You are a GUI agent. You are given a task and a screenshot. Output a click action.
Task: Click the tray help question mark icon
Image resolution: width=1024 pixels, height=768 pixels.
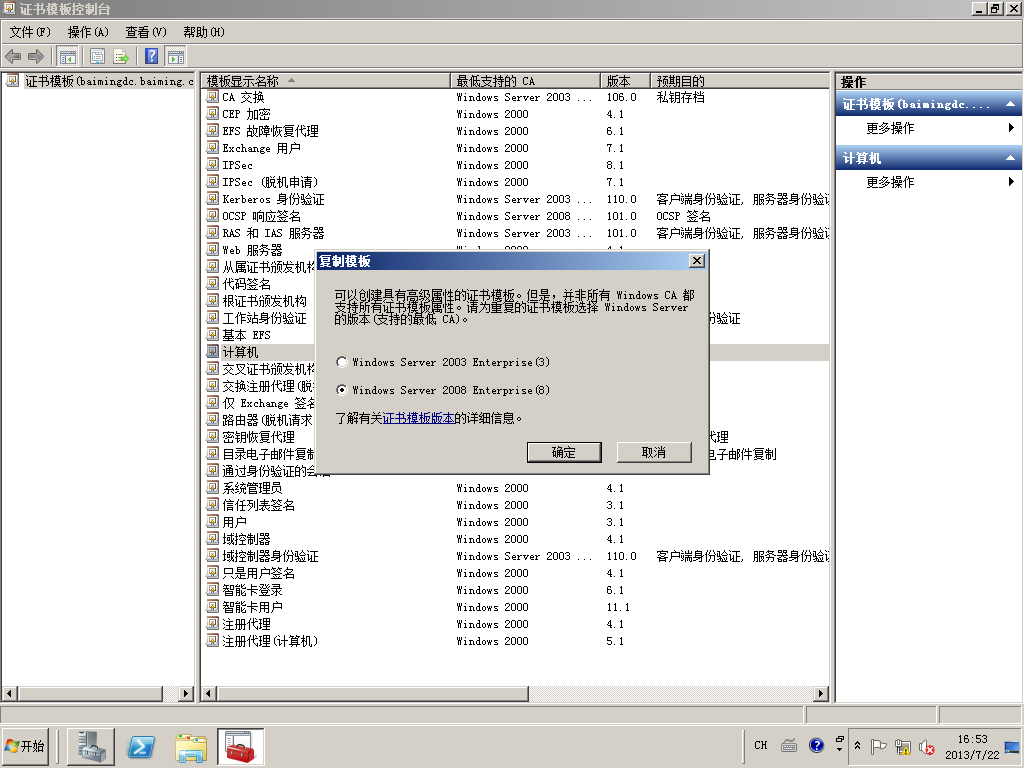point(816,745)
